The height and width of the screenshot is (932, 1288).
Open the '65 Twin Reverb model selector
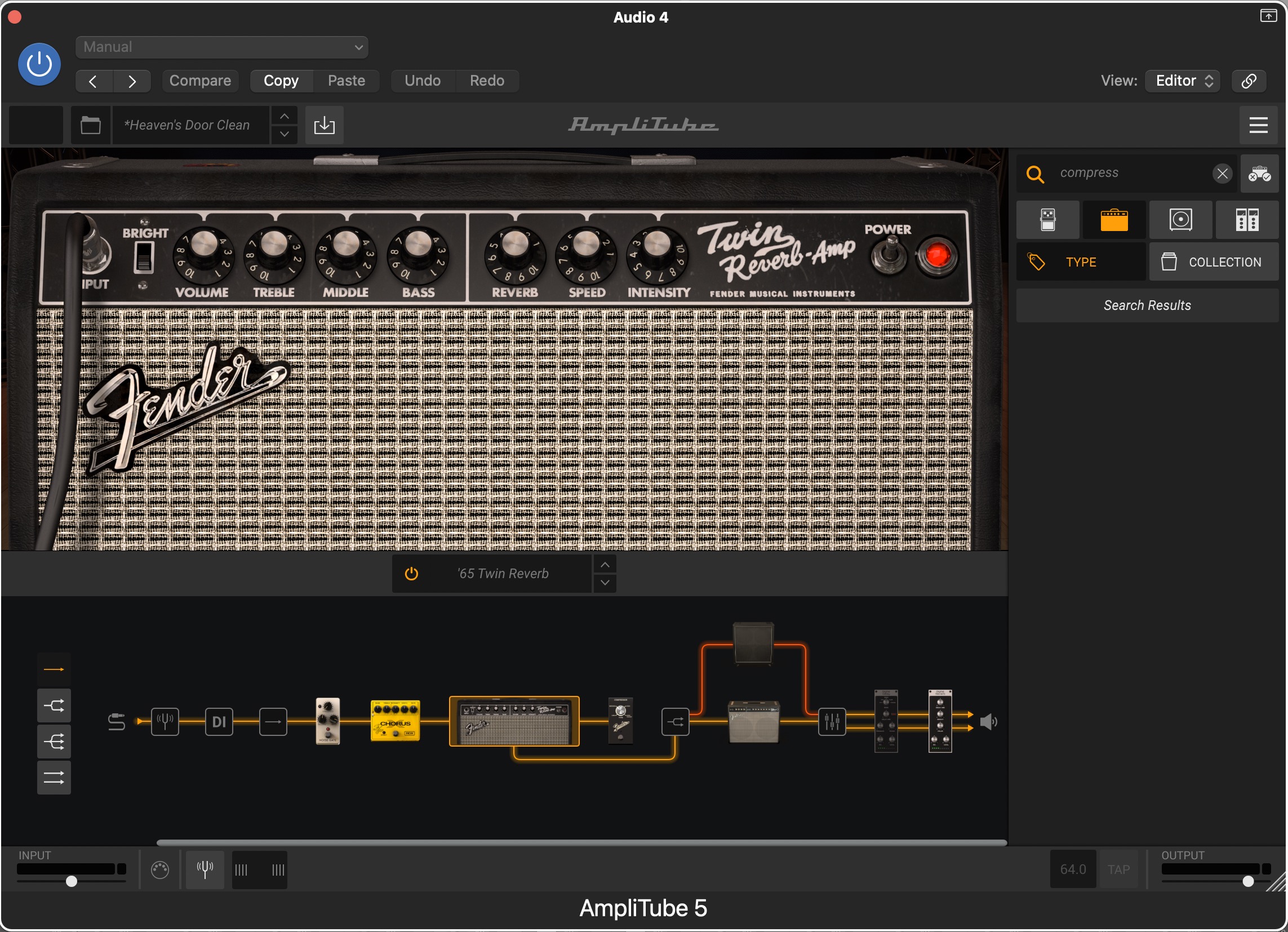pyautogui.click(x=503, y=574)
